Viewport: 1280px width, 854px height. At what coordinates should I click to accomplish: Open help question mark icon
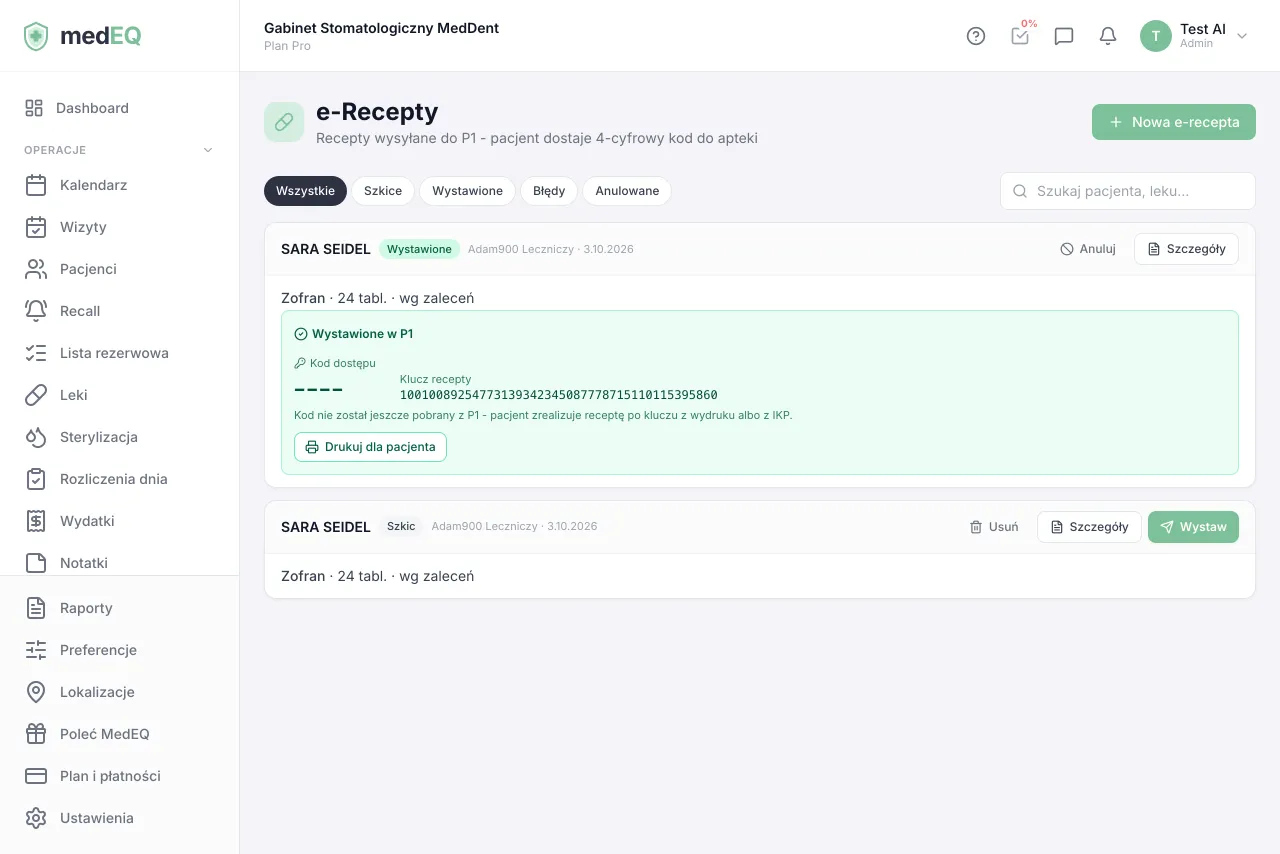(x=976, y=36)
